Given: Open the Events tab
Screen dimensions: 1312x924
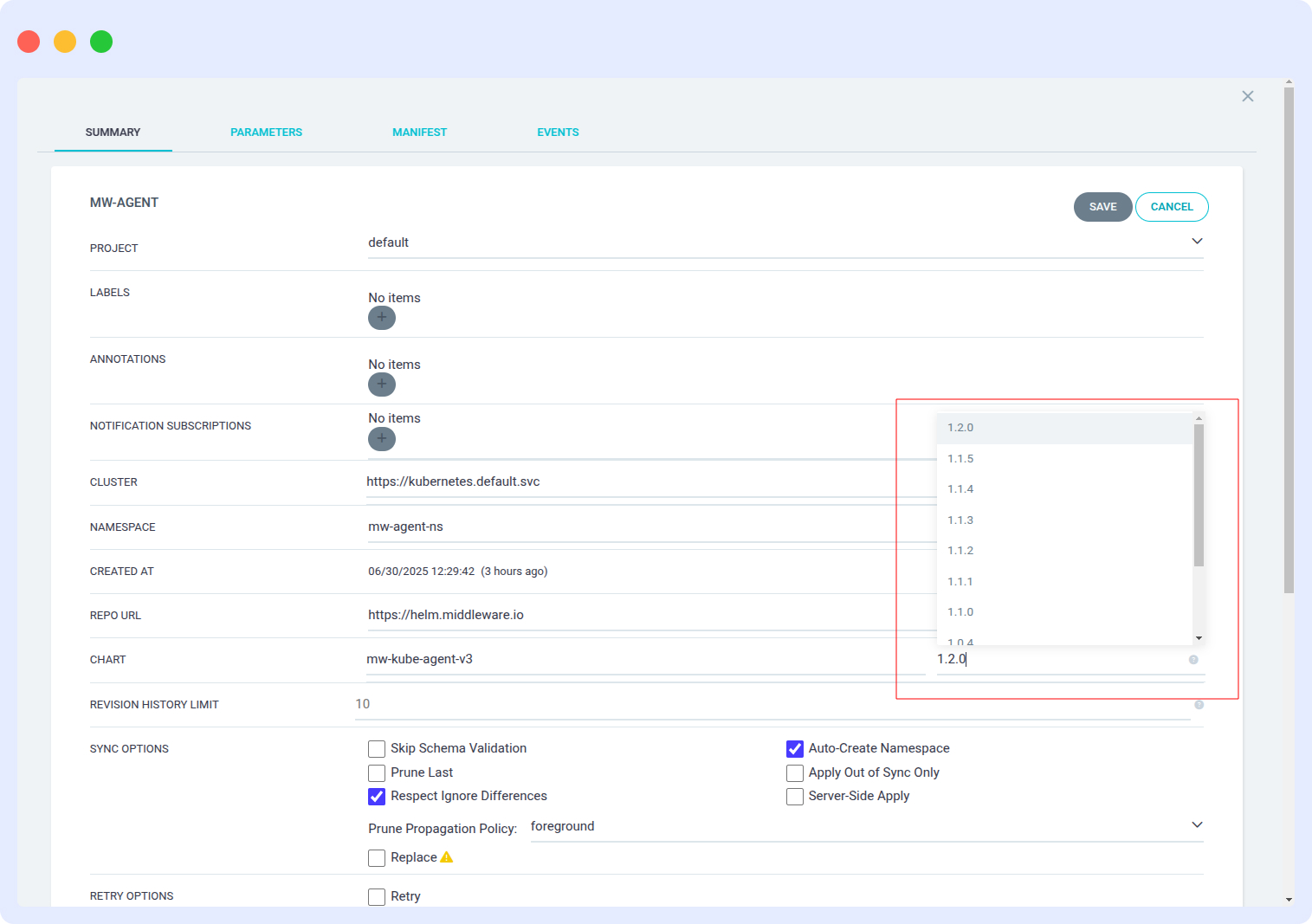Looking at the screenshot, I should click(558, 132).
